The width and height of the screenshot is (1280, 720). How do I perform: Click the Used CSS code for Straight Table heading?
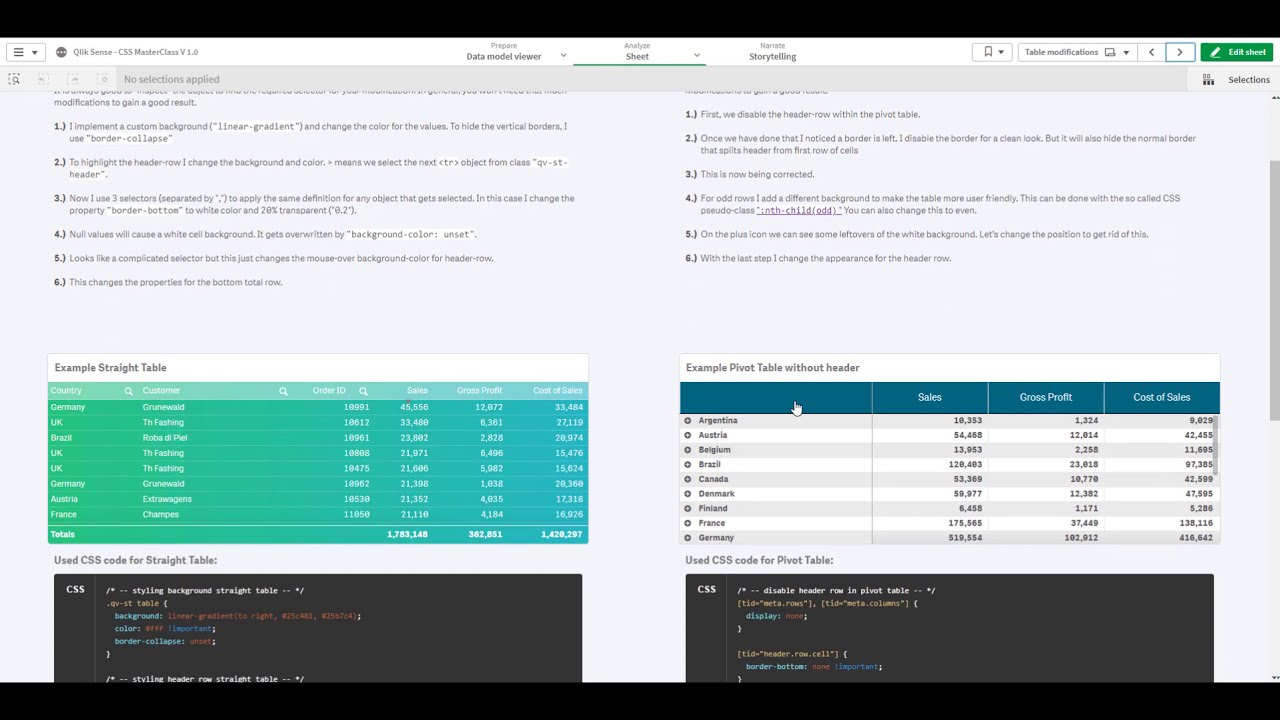click(135, 561)
